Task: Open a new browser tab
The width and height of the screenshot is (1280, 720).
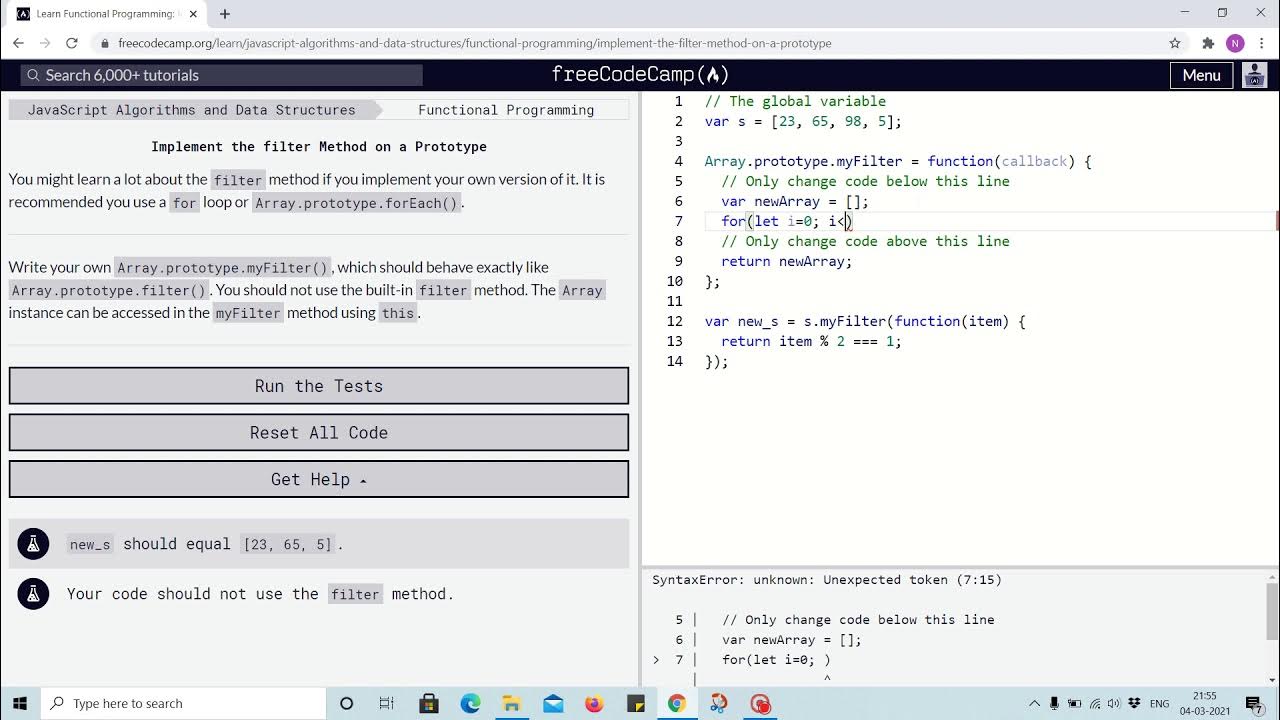Action: point(225,14)
